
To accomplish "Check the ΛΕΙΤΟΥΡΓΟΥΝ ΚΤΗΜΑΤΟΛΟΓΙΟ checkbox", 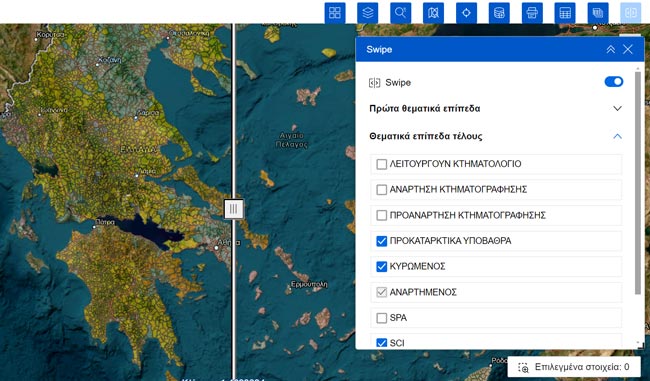I will pos(381,164).
